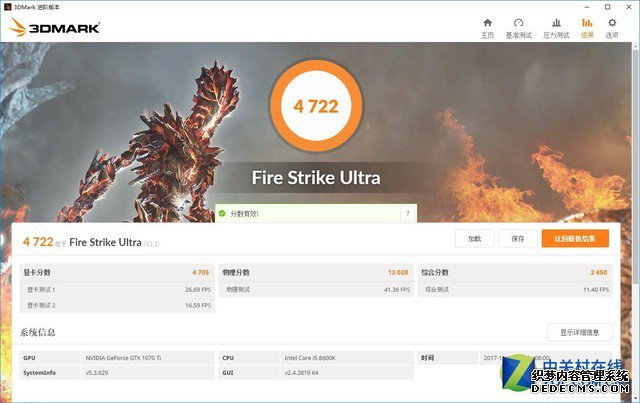Click Show detailed info (显示详细信息) button
640x403 pixels.
(x=580, y=332)
